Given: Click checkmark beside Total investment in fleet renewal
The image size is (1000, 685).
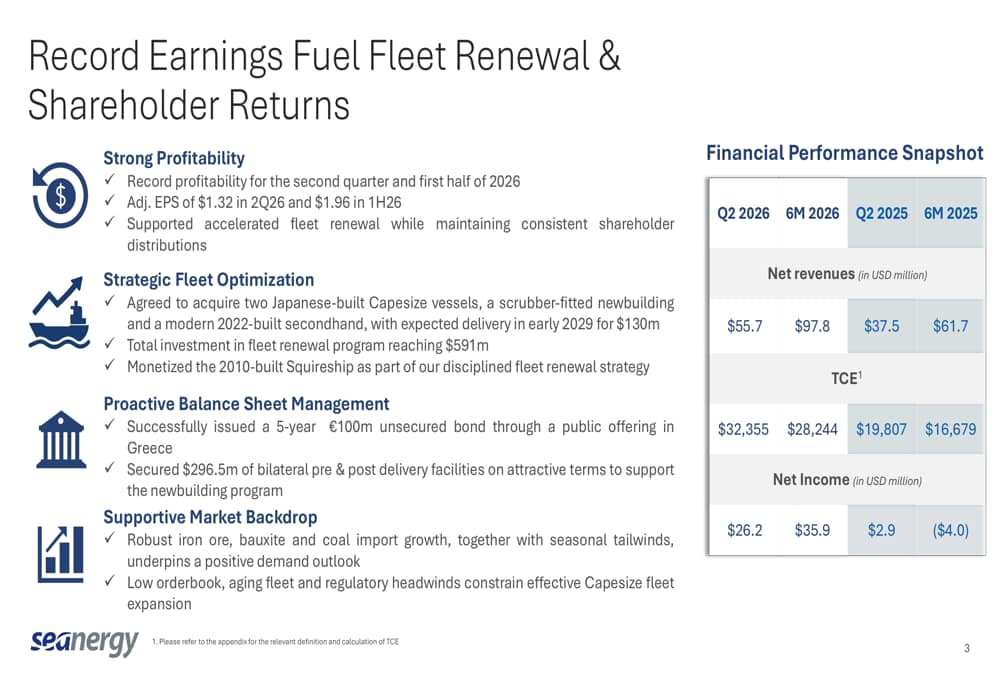Looking at the screenshot, I should 110,344.
